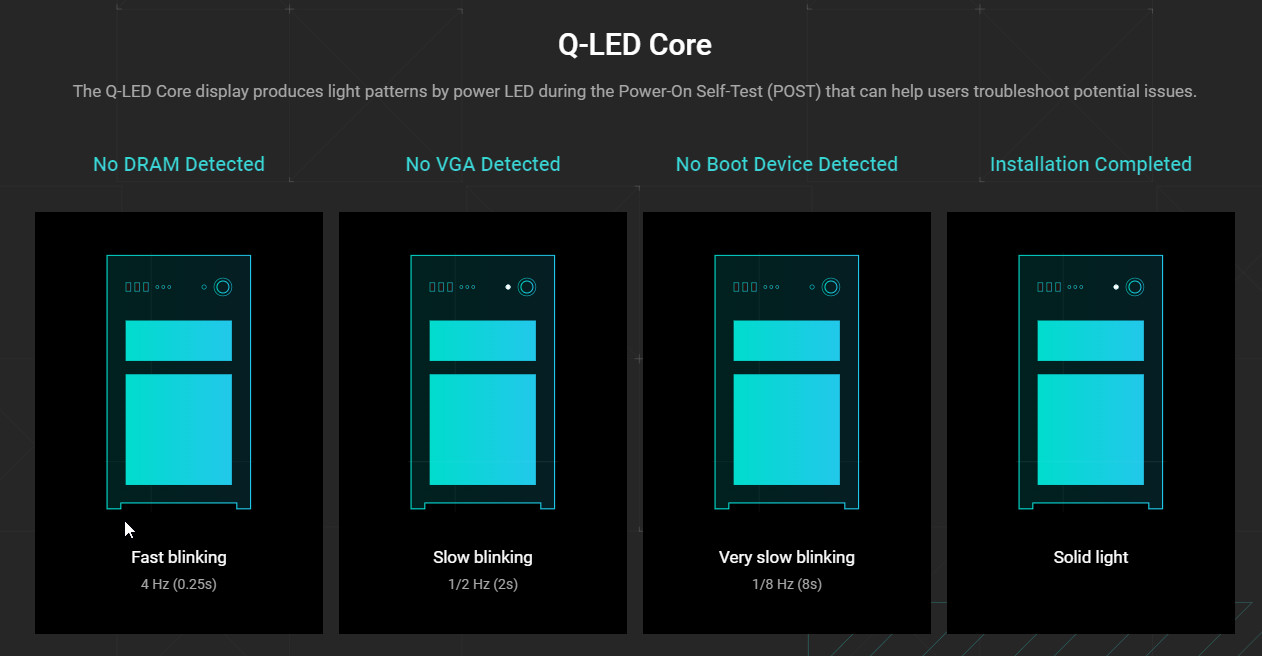Click the power button icon in No DRAM Detected case
1262x656 pixels.
pyautogui.click(x=223, y=287)
